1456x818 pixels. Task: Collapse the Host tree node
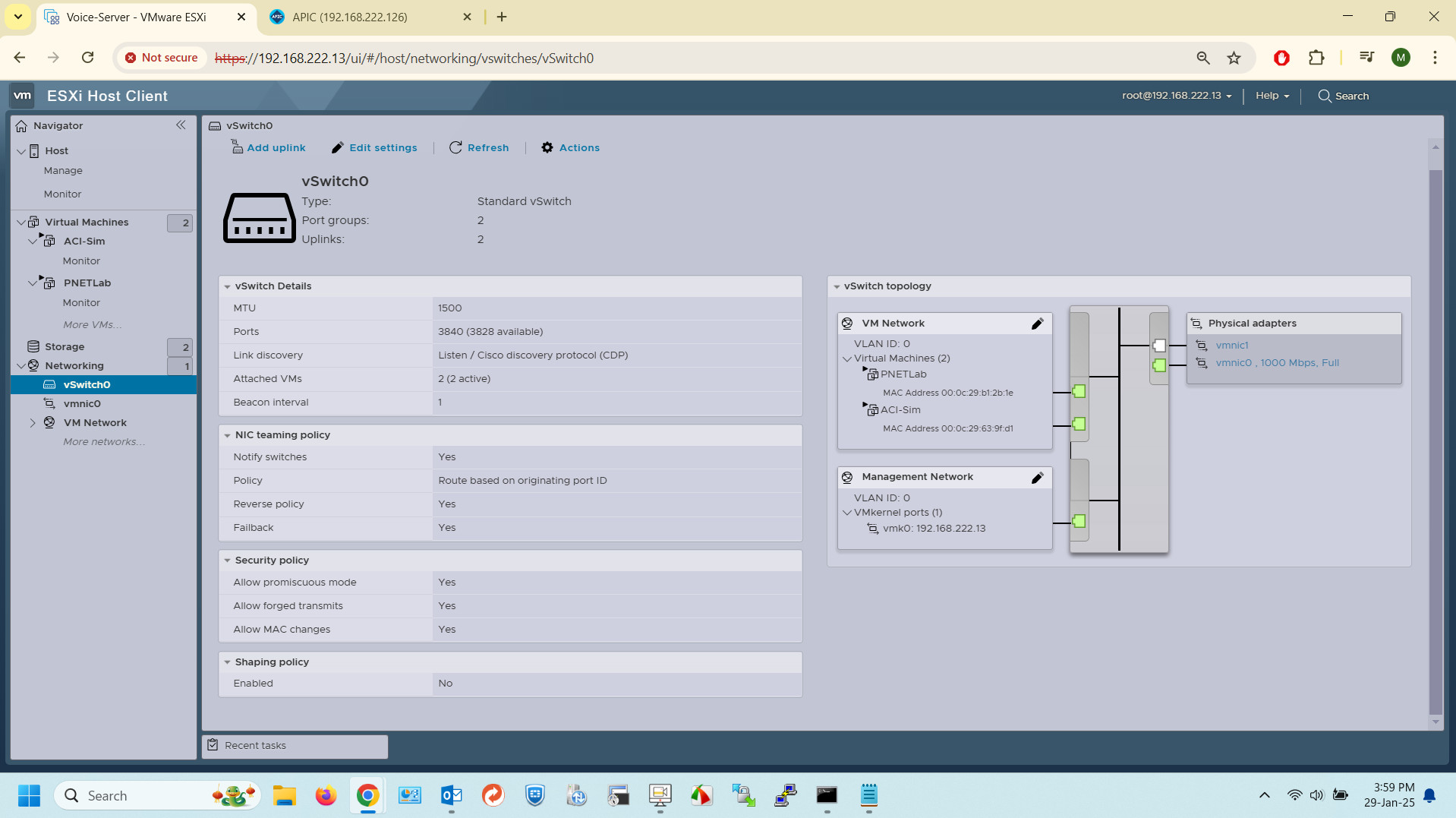pyautogui.click(x=20, y=151)
